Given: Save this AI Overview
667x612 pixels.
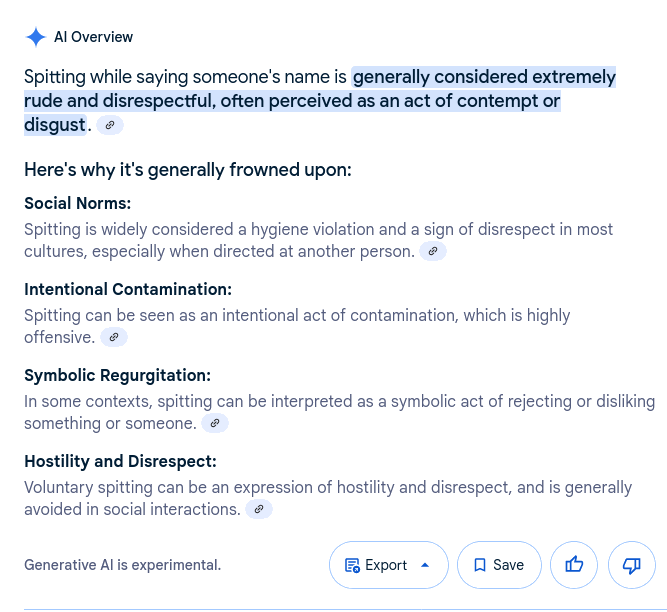Looking at the screenshot, I should pyautogui.click(x=499, y=565).
